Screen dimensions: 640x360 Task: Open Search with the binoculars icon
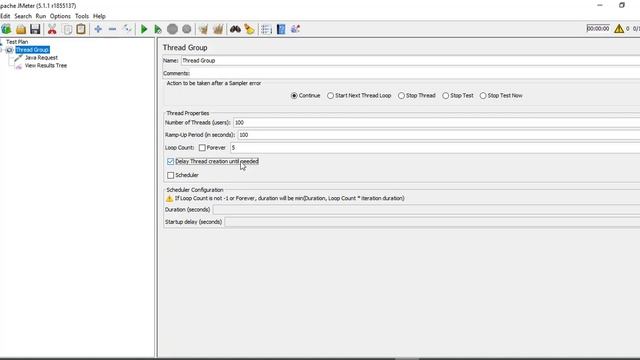pyautogui.click(x=235, y=29)
